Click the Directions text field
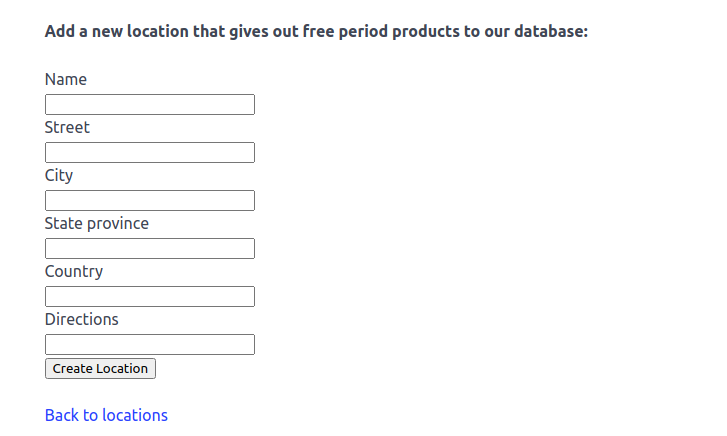Viewport: 727px width, 436px height. pyautogui.click(x=150, y=344)
